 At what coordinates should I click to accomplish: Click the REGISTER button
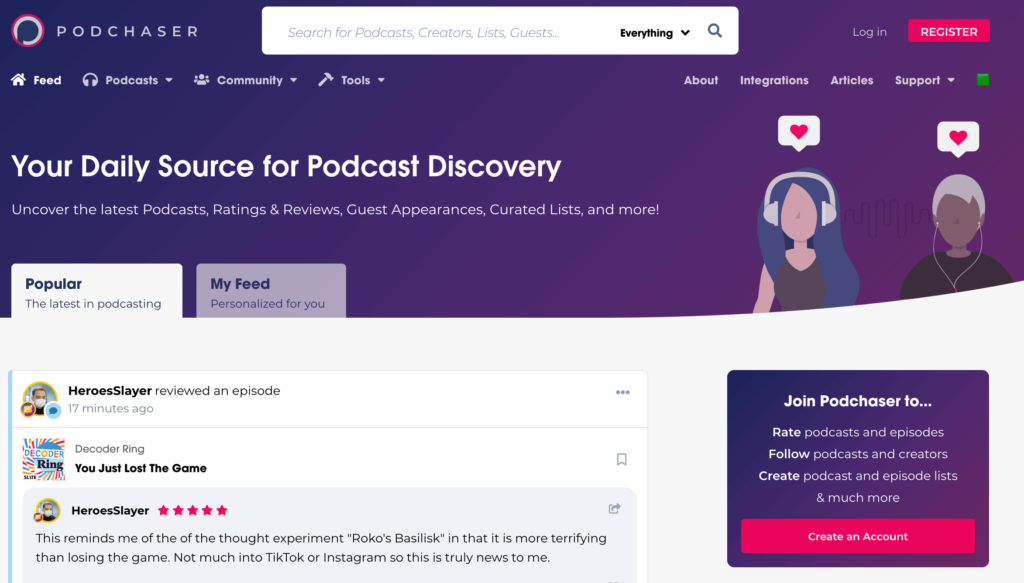[x=949, y=31]
